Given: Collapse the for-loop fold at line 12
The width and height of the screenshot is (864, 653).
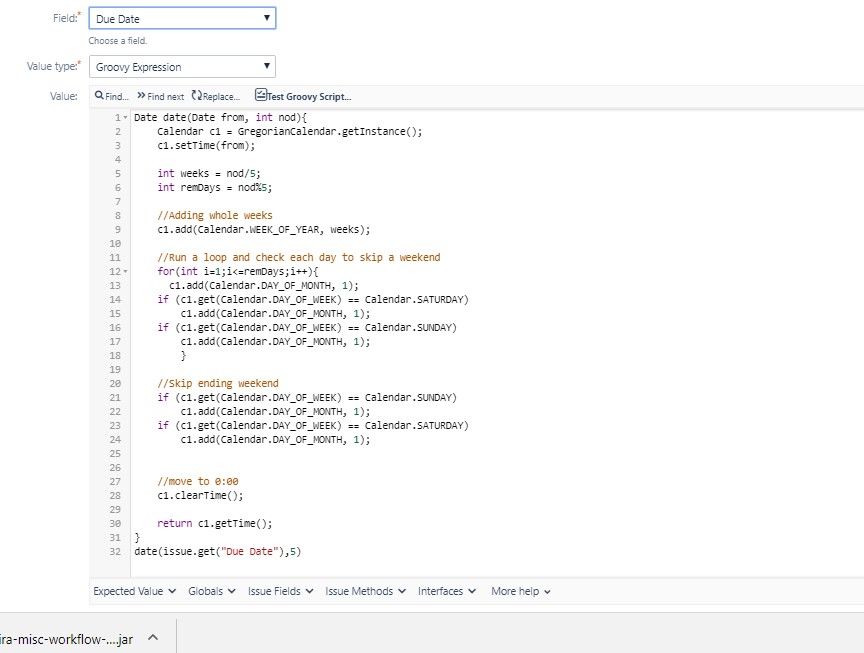Looking at the screenshot, I should pyautogui.click(x=125, y=271).
